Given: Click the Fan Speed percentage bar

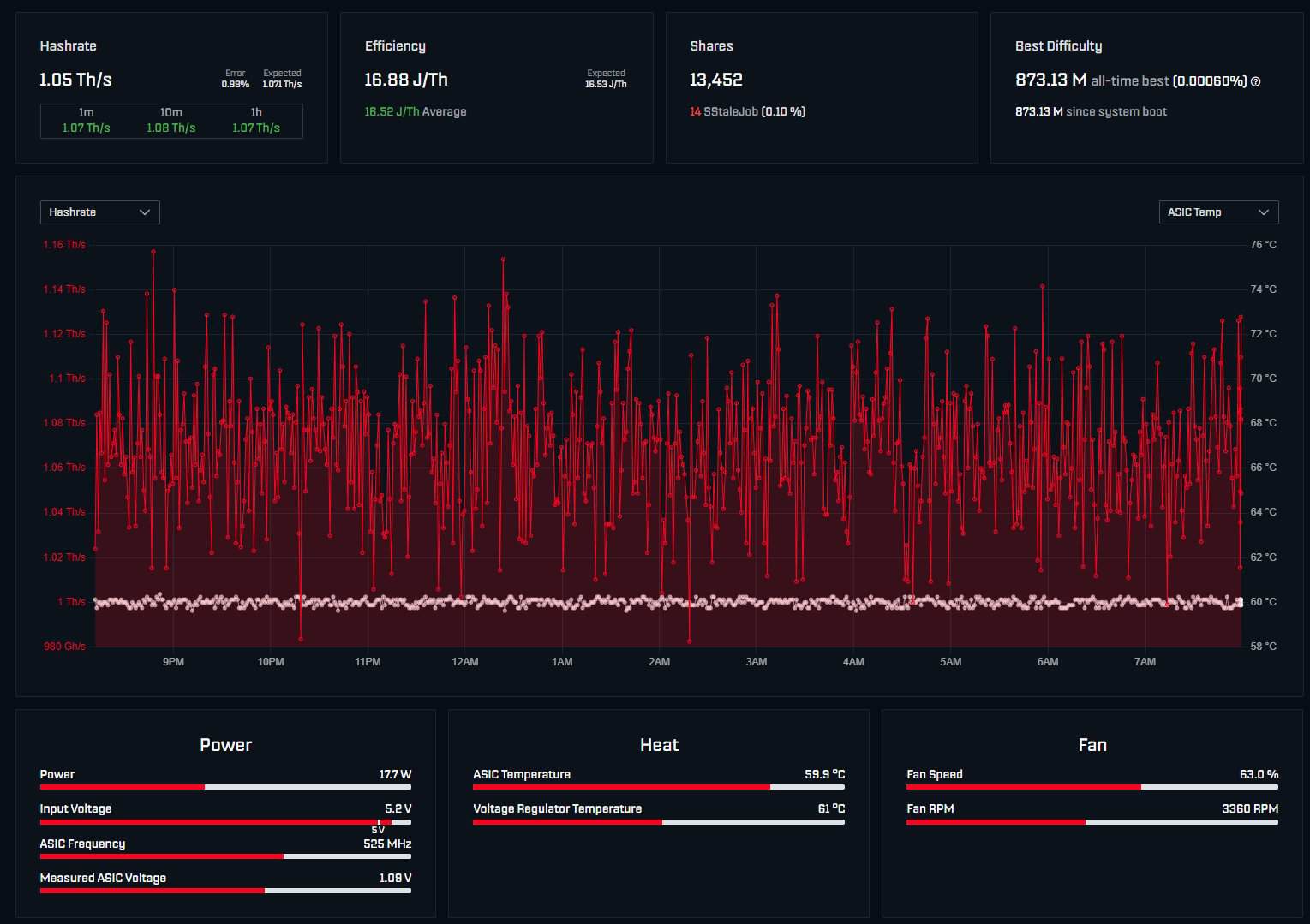Looking at the screenshot, I should pos(1092,787).
